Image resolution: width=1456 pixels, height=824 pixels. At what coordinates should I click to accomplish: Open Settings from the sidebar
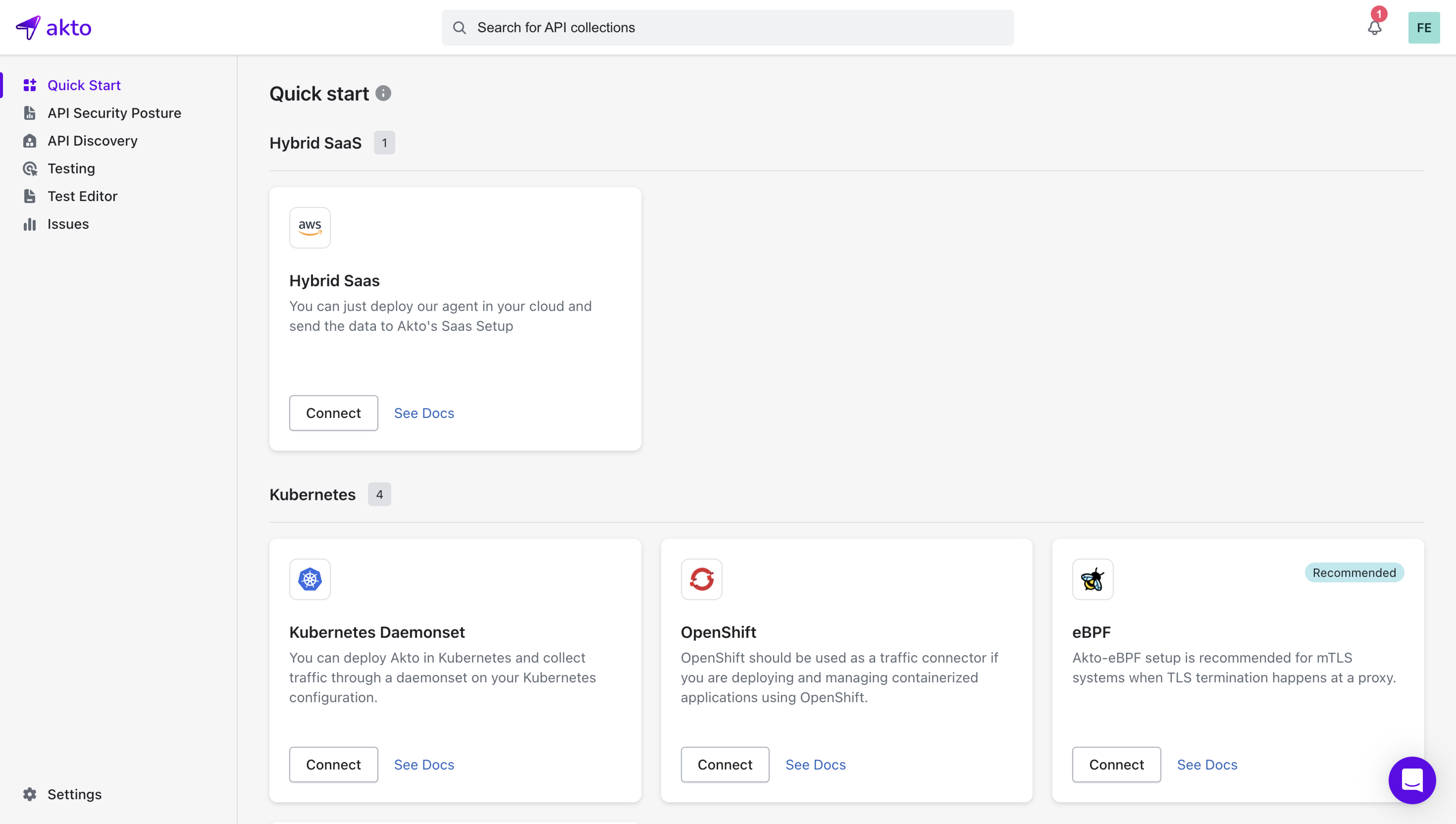point(74,794)
